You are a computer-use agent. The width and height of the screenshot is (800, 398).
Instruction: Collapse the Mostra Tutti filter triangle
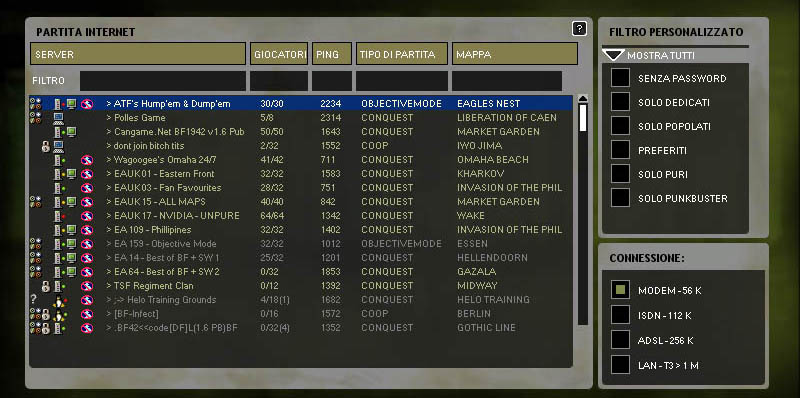(x=612, y=55)
